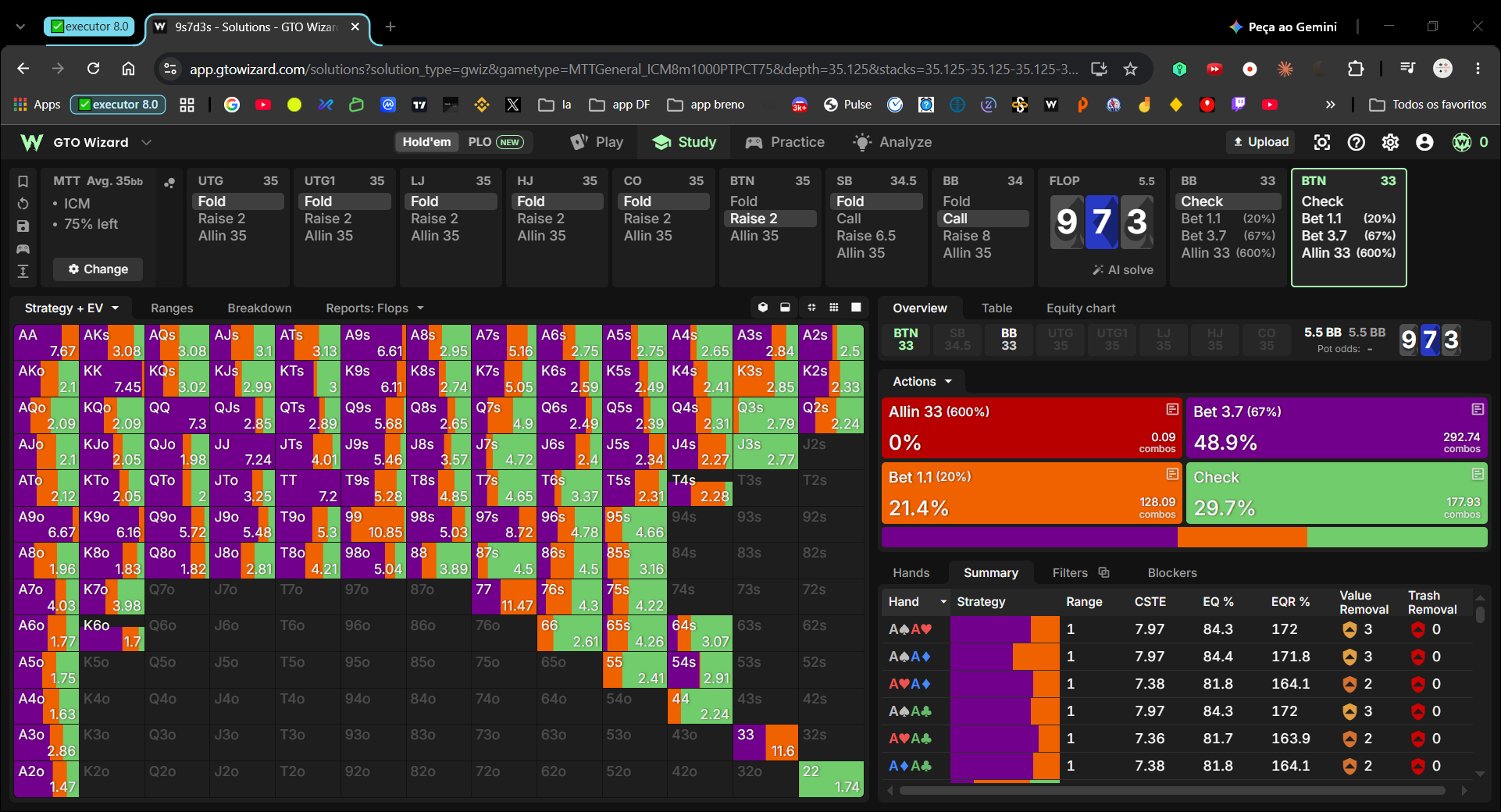Open the help question mark icon

pos(1357,142)
